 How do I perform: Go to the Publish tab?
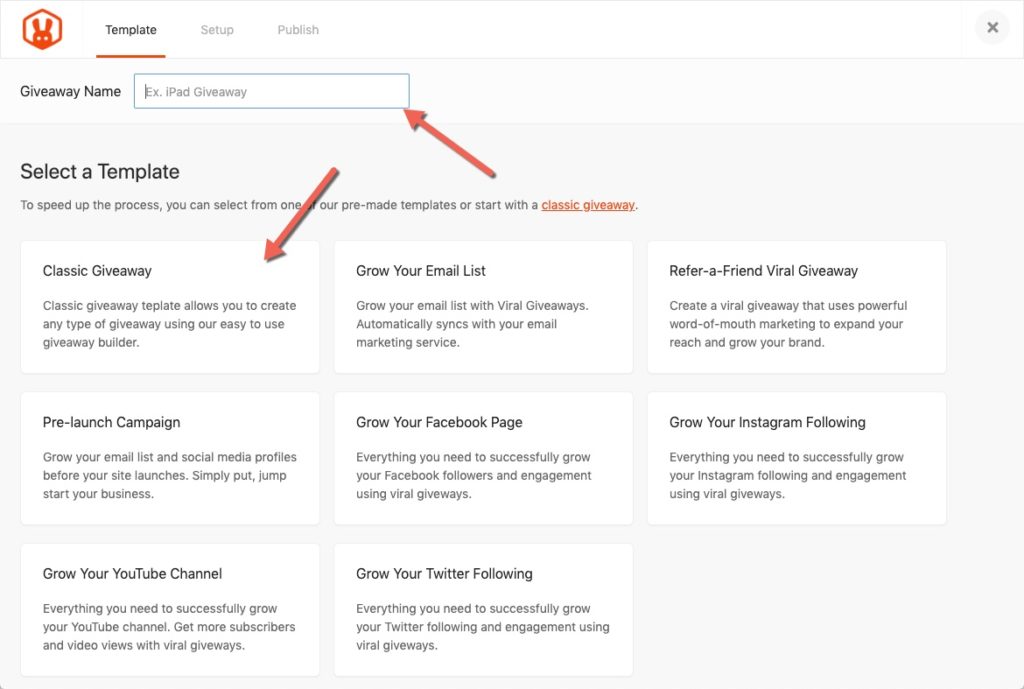click(x=298, y=30)
